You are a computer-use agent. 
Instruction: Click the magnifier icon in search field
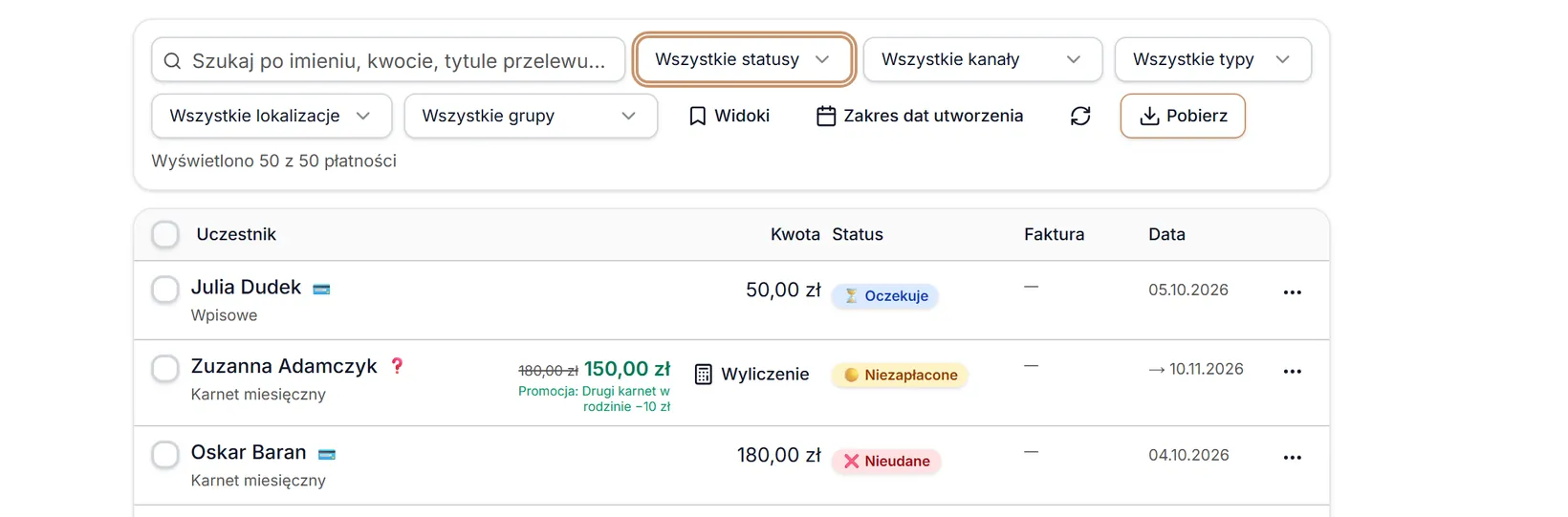click(x=172, y=61)
